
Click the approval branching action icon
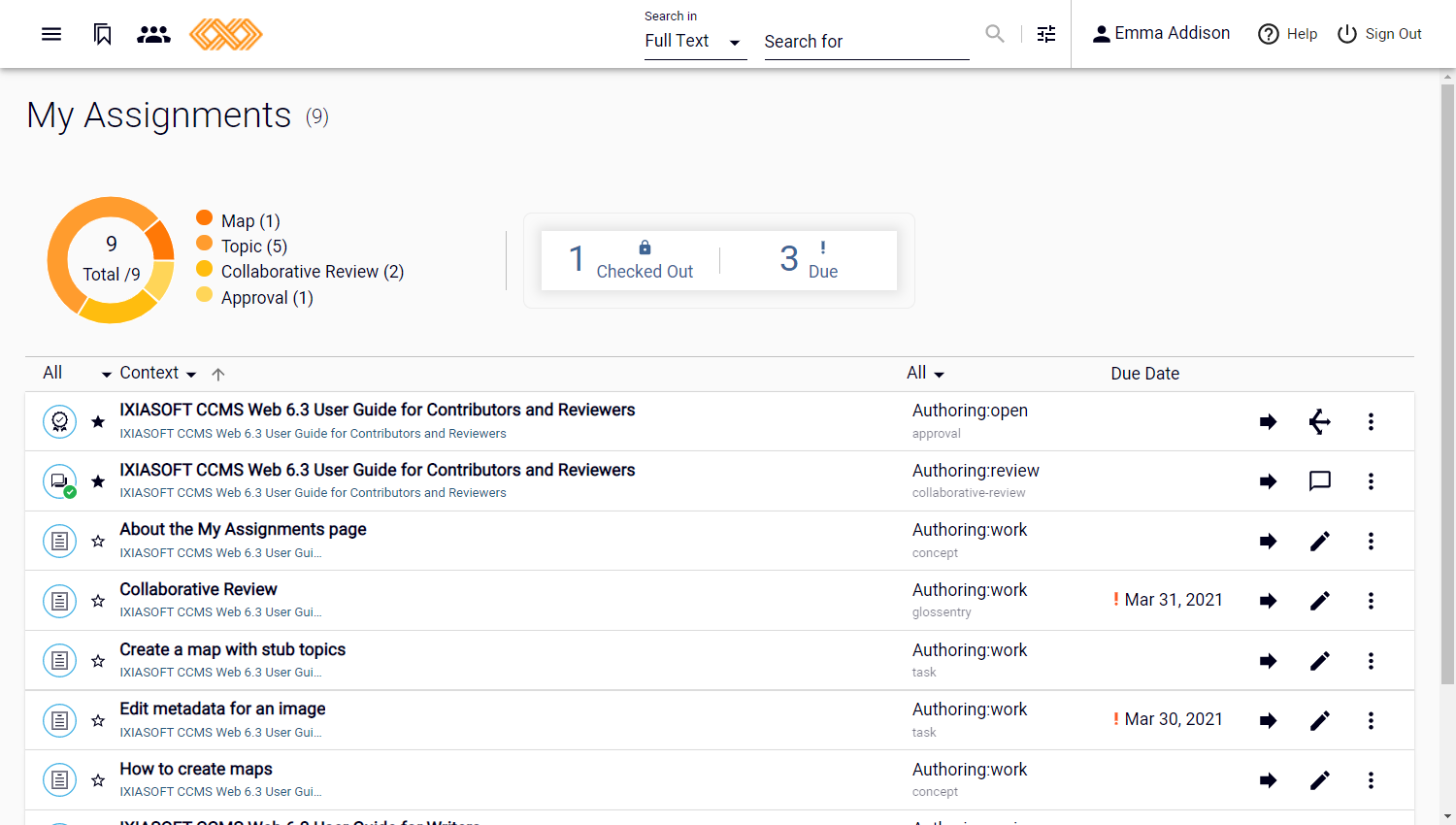(x=1319, y=421)
